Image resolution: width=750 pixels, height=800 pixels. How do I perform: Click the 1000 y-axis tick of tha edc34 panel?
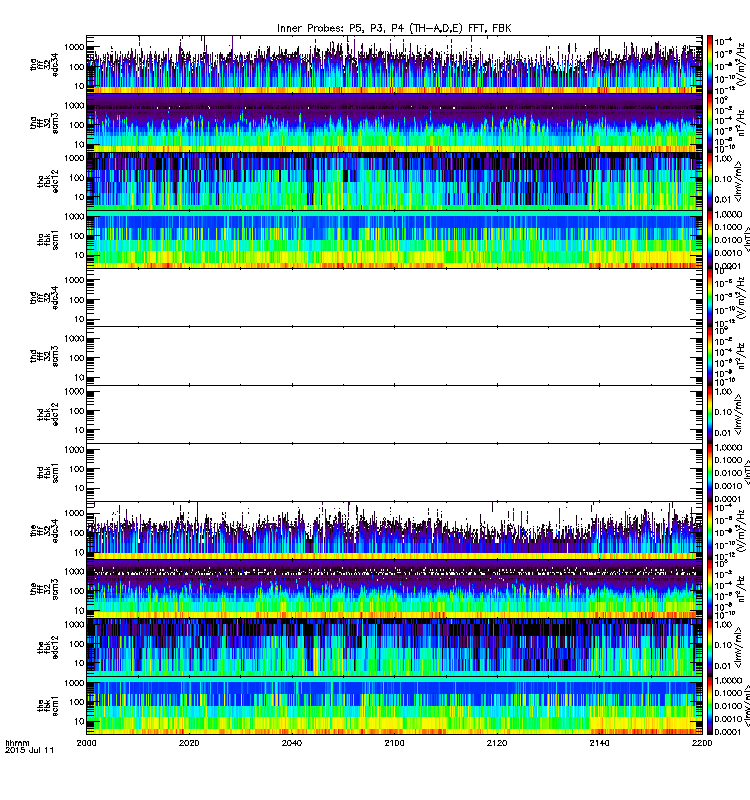(74, 47)
